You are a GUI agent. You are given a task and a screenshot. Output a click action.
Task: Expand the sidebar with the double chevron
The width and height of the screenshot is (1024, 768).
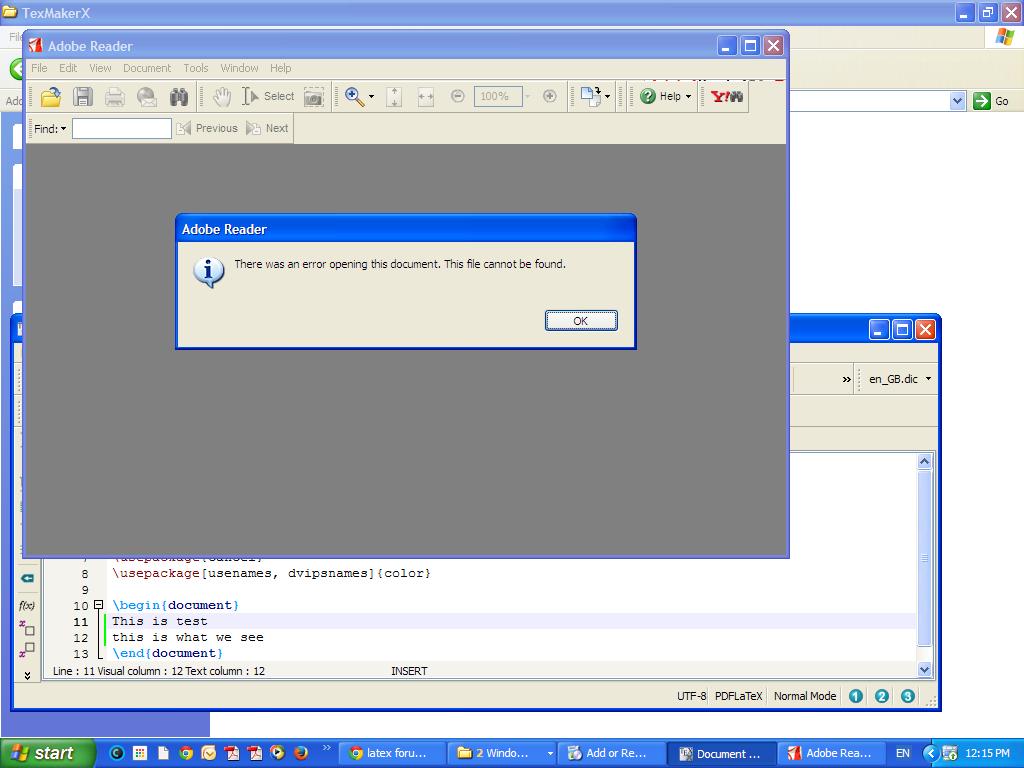pyautogui.click(x=27, y=675)
